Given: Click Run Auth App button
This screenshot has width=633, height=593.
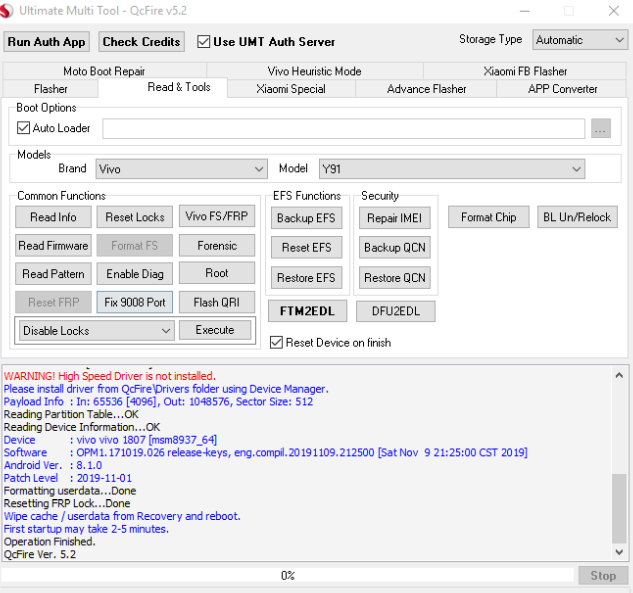Looking at the screenshot, I should point(46,42).
